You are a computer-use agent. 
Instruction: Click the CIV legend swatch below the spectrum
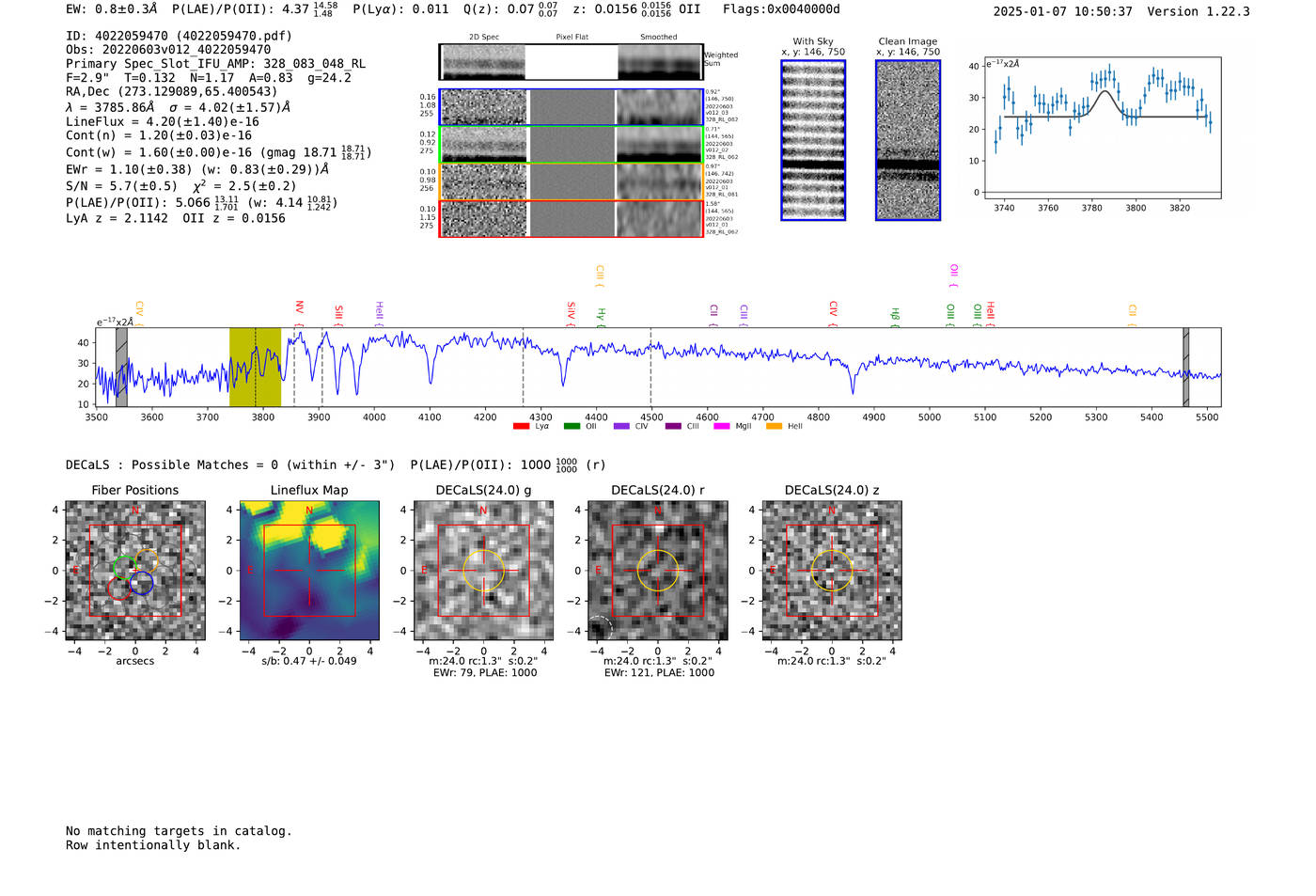pyautogui.click(x=621, y=427)
